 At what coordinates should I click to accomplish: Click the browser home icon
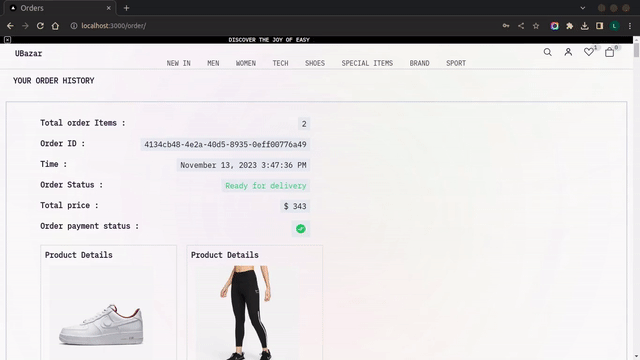tap(55, 26)
